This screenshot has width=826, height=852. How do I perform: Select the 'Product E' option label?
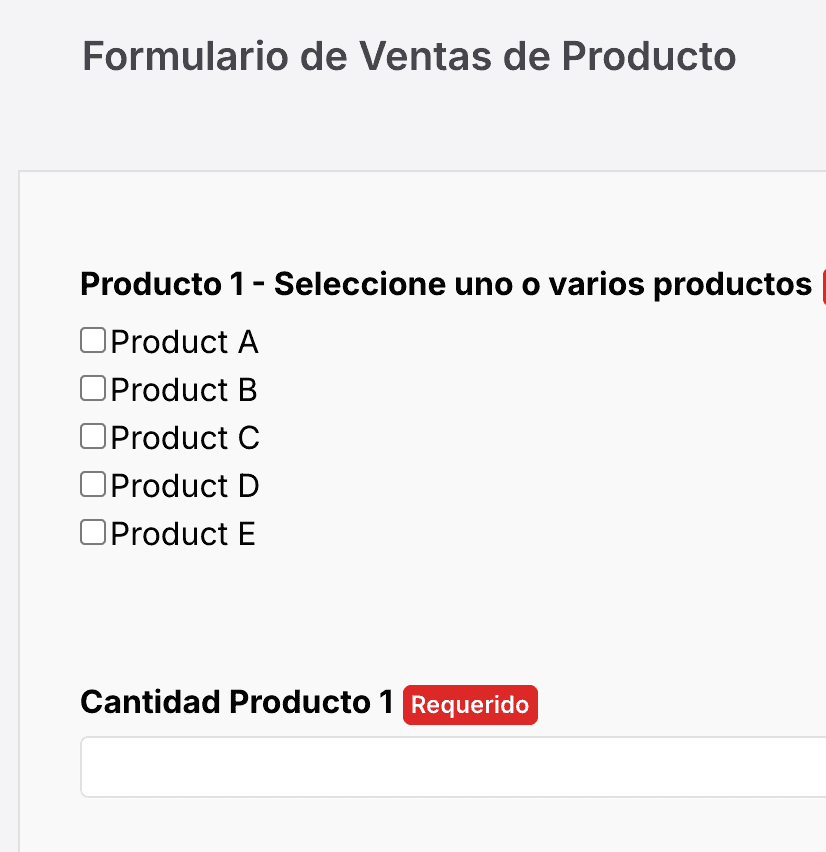tap(182, 534)
